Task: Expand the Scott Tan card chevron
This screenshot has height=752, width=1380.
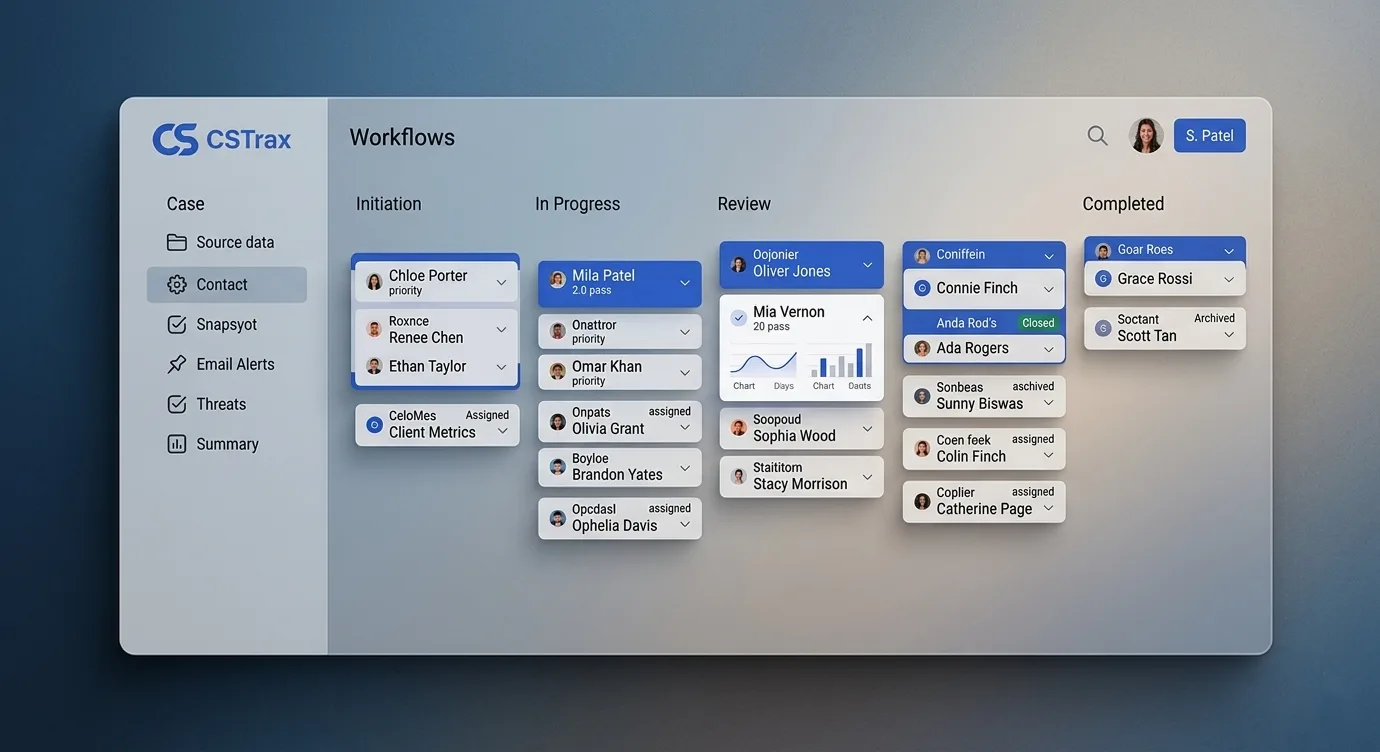Action: [1229, 336]
